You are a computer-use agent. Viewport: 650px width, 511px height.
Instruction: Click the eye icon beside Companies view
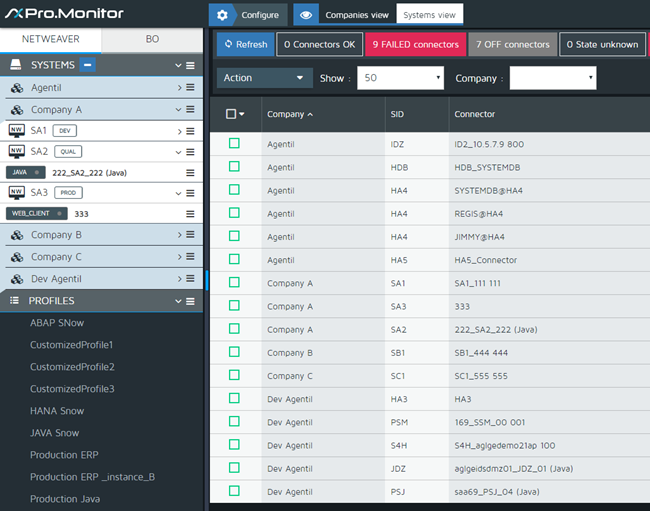pyautogui.click(x=308, y=15)
